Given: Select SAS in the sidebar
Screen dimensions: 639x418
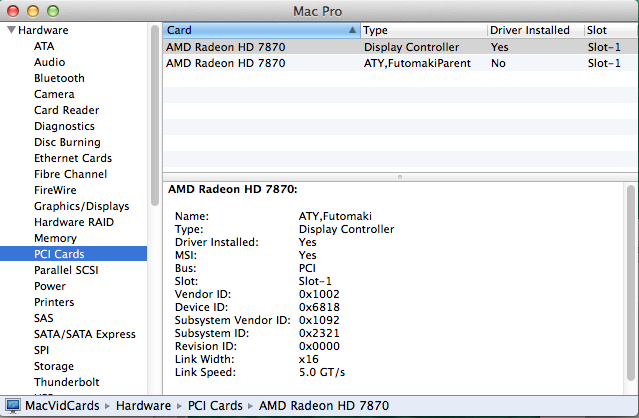Looking at the screenshot, I should [43, 318].
